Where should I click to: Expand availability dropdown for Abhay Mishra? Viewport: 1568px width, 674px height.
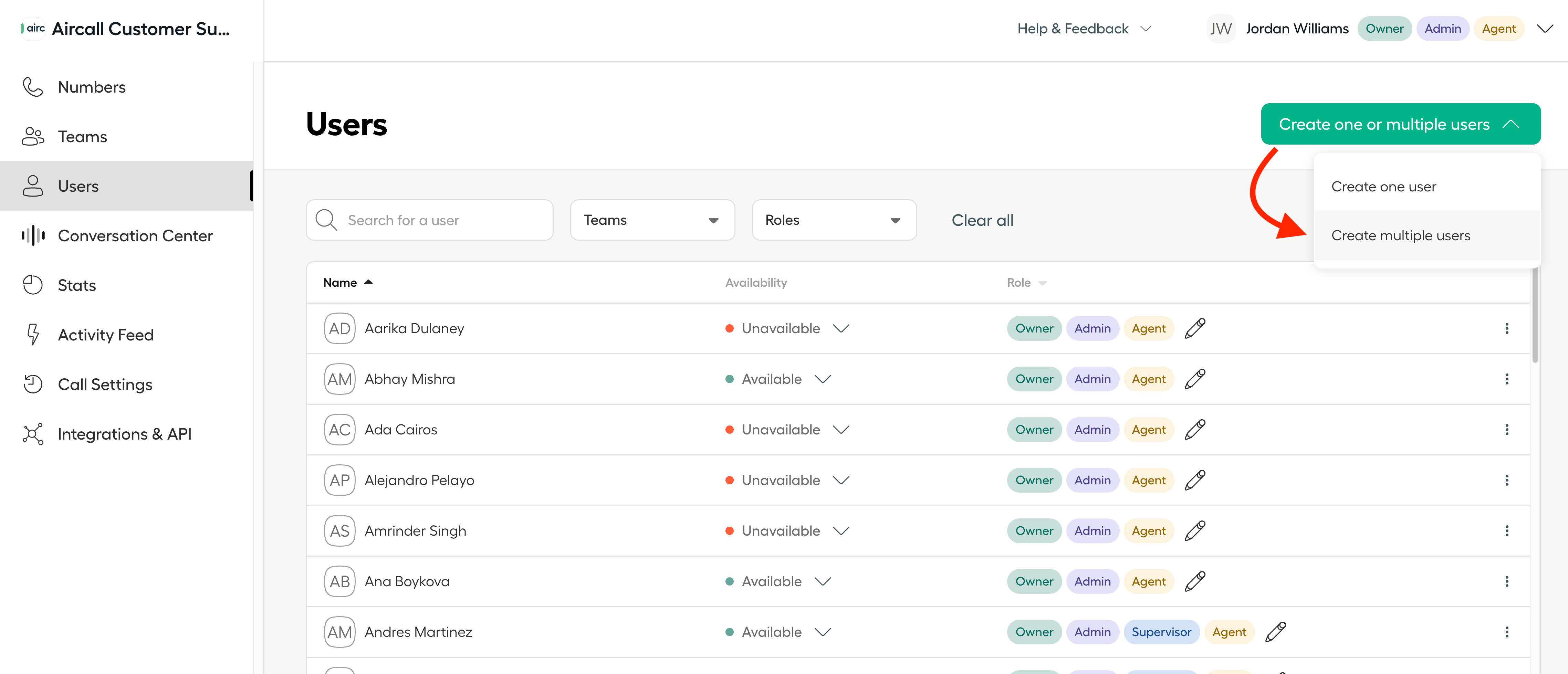[823, 379]
